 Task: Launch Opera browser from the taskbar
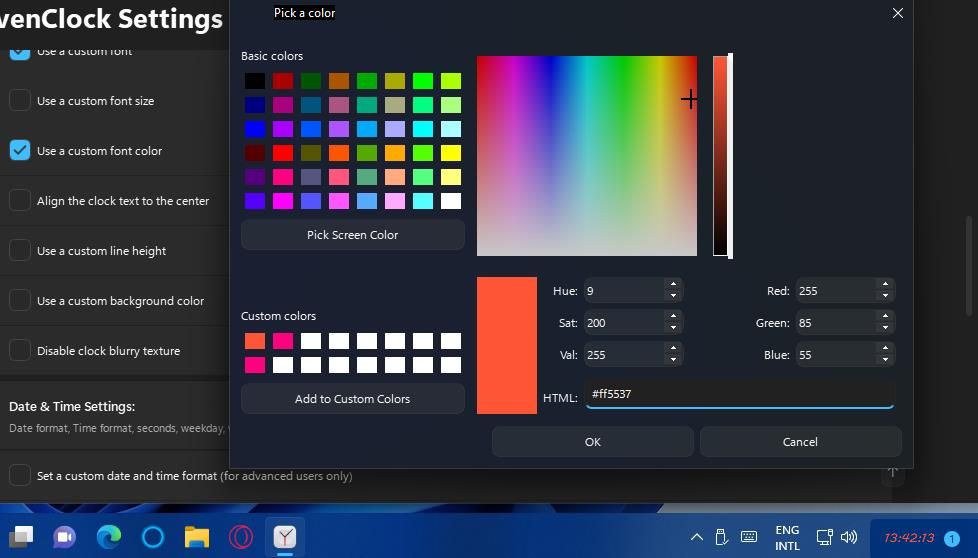click(x=240, y=537)
